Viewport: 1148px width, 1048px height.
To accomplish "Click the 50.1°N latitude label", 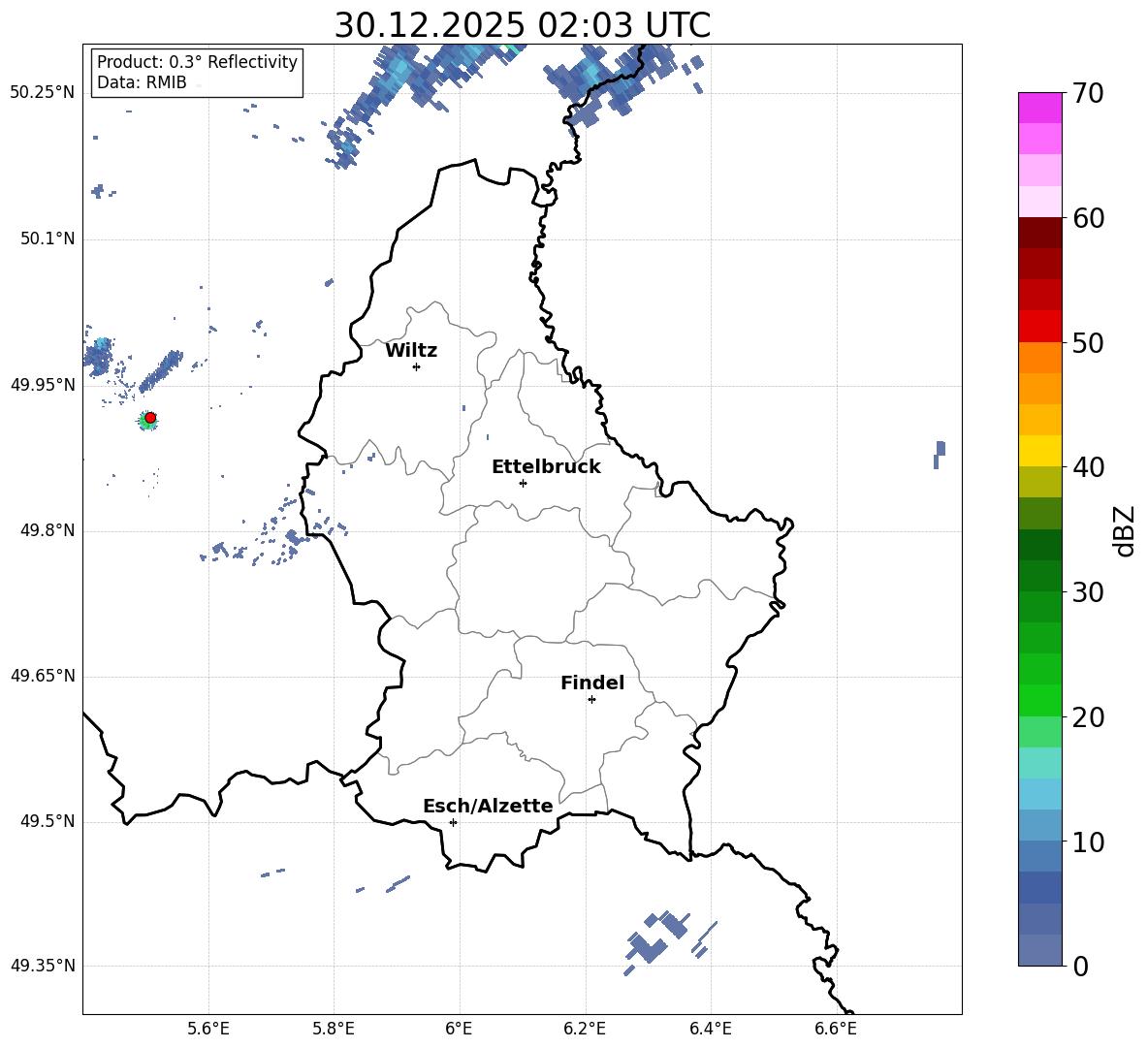I will (x=48, y=239).
